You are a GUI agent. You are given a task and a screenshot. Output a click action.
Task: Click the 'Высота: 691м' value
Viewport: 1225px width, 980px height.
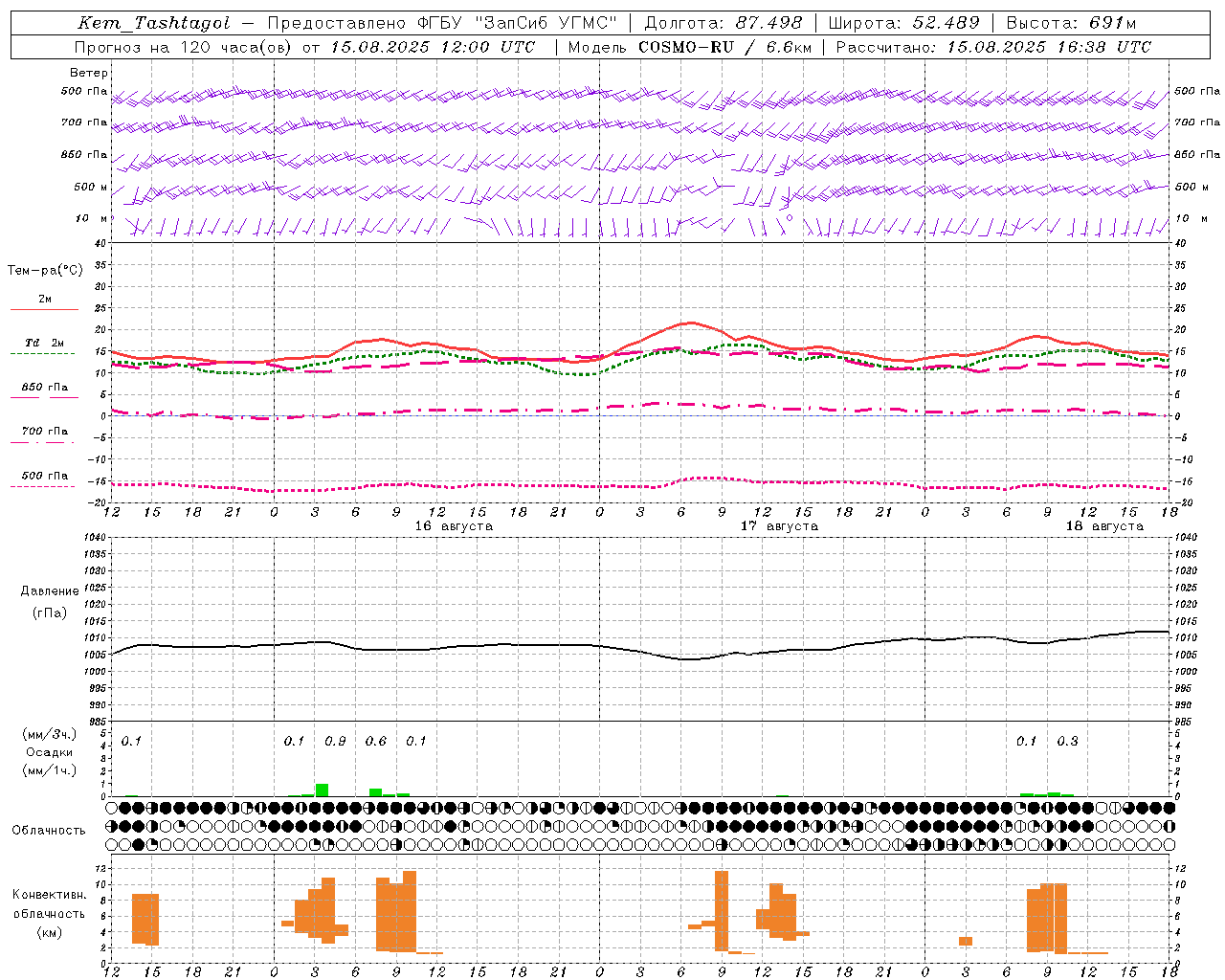pos(1071,23)
